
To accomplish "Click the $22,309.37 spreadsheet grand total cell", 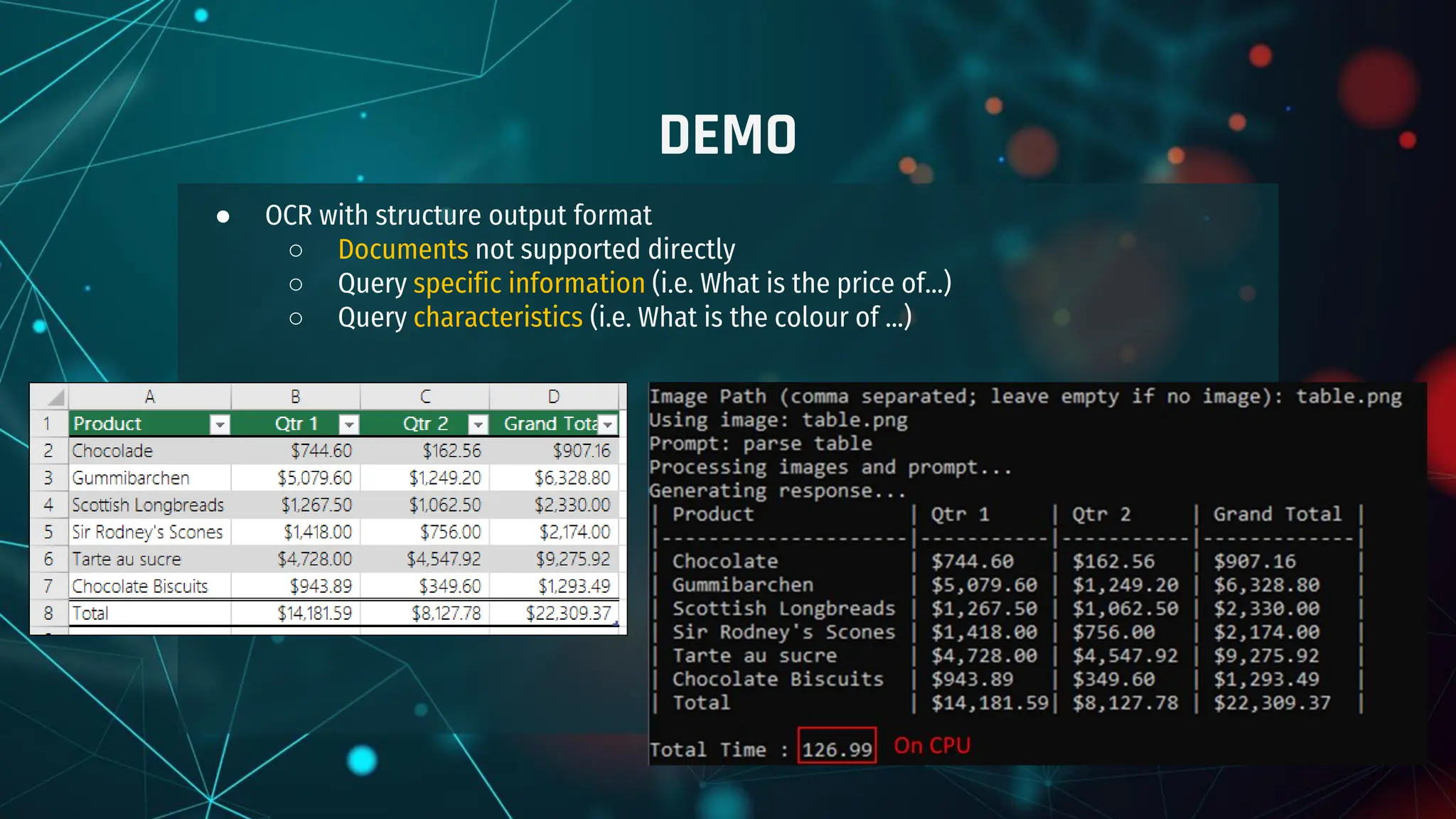I will [554, 613].
